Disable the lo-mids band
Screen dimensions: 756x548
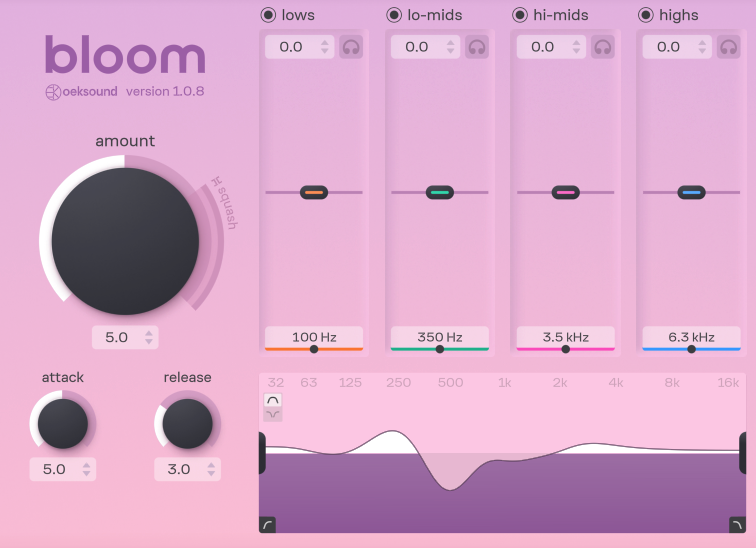coord(394,15)
